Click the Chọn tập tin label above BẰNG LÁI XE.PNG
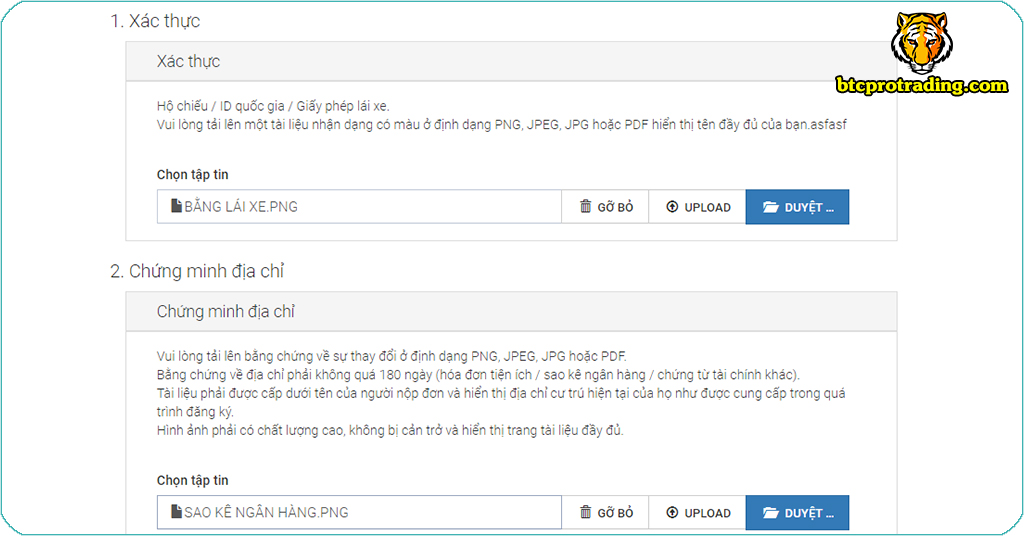 click(x=192, y=175)
